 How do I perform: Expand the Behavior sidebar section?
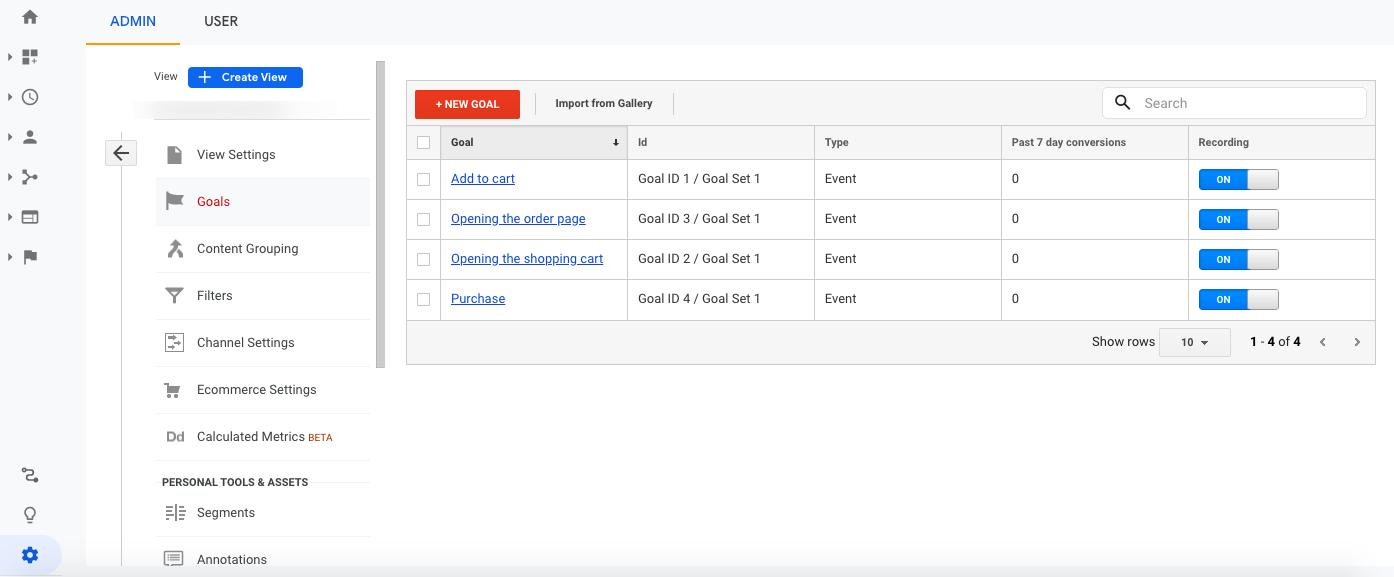pyautogui.click(x=29, y=217)
